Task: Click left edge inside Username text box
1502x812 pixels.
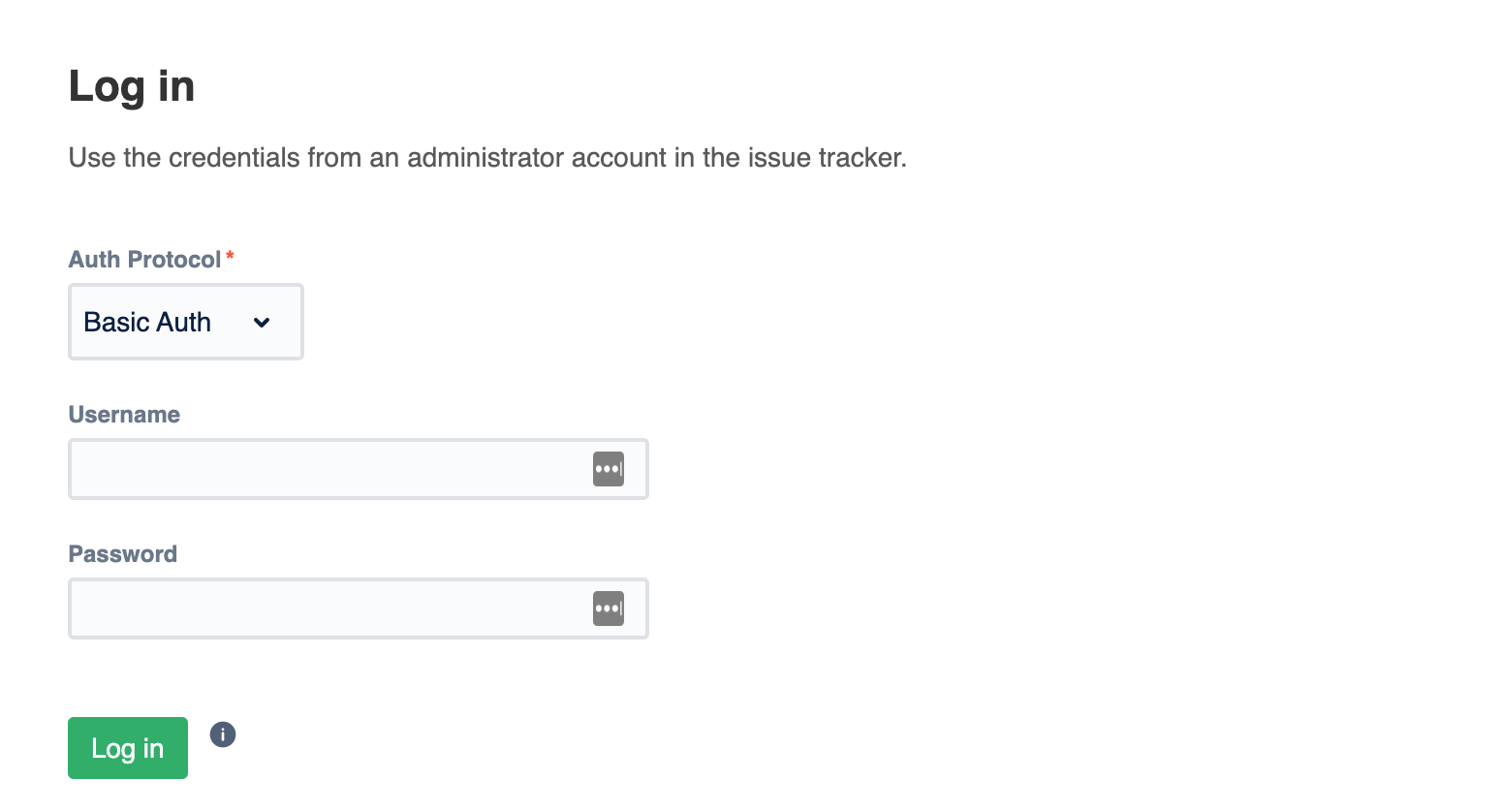Action: click(x=83, y=469)
